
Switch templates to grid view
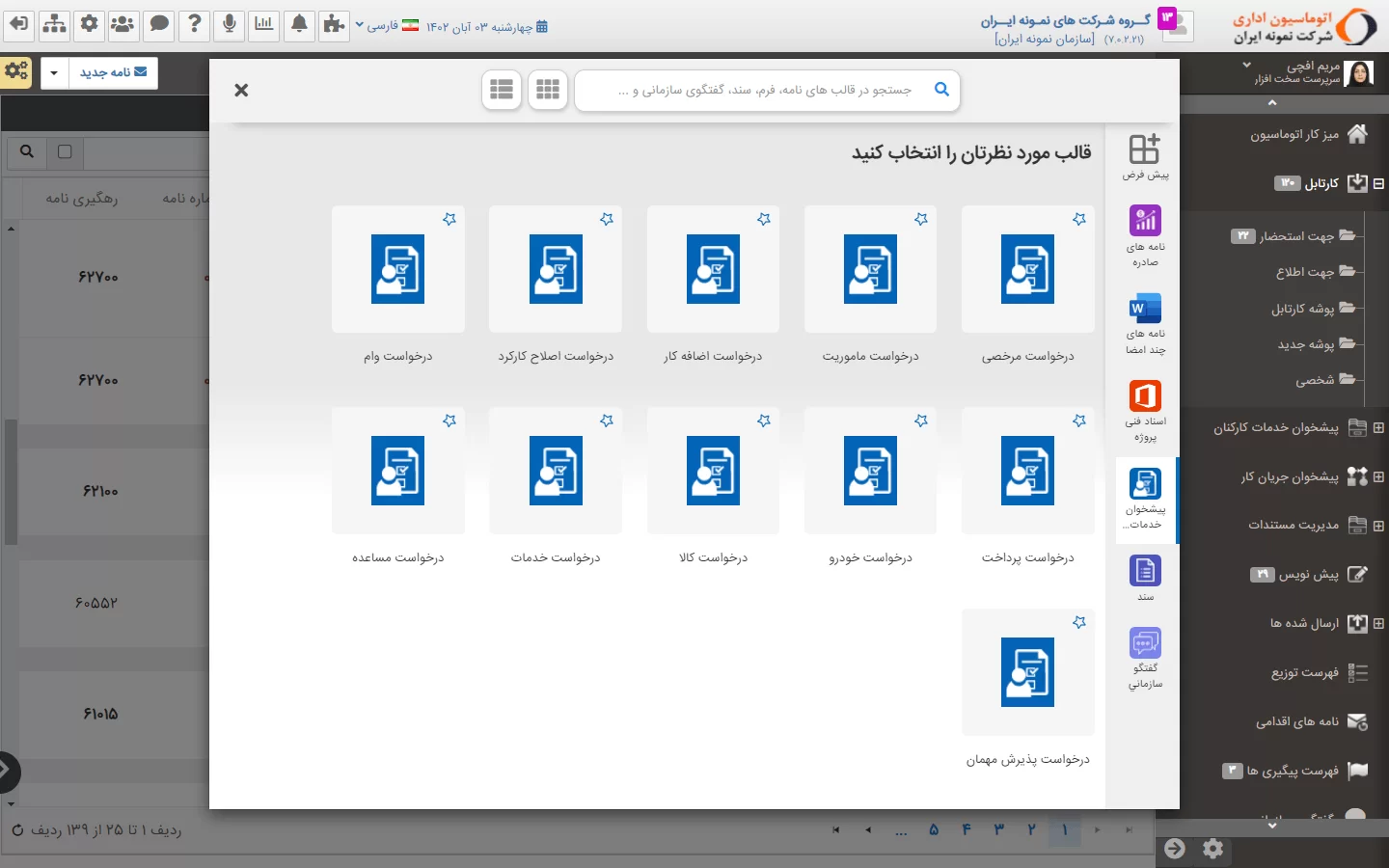[x=548, y=90]
